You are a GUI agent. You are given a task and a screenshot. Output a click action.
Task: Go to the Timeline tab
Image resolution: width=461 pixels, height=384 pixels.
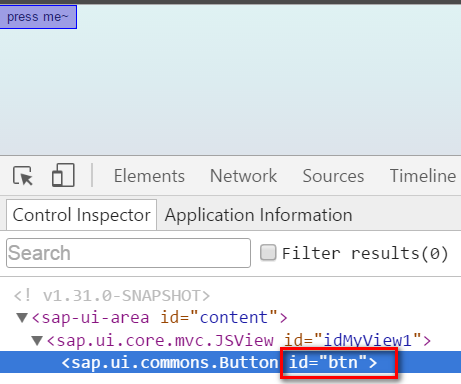(423, 176)
